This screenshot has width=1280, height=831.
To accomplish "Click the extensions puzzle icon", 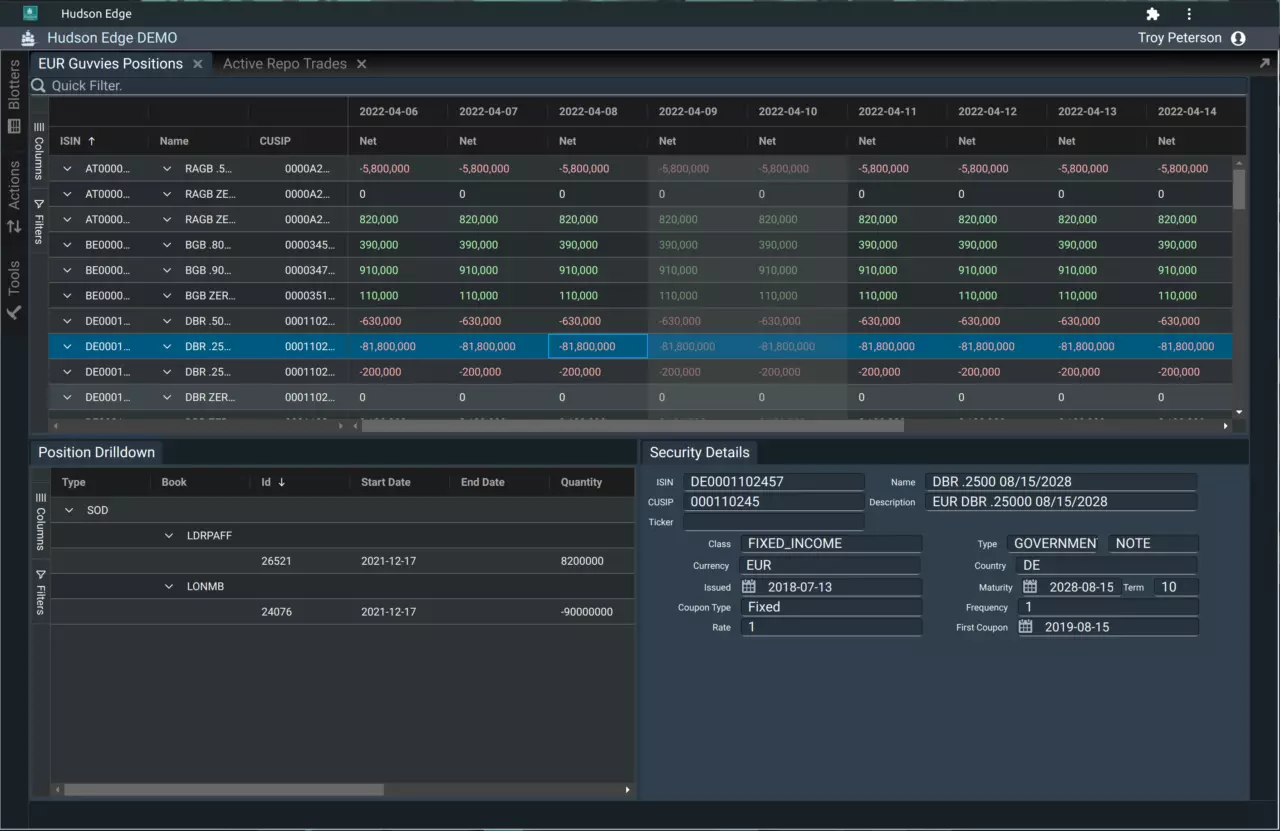I will (1152, 14).
